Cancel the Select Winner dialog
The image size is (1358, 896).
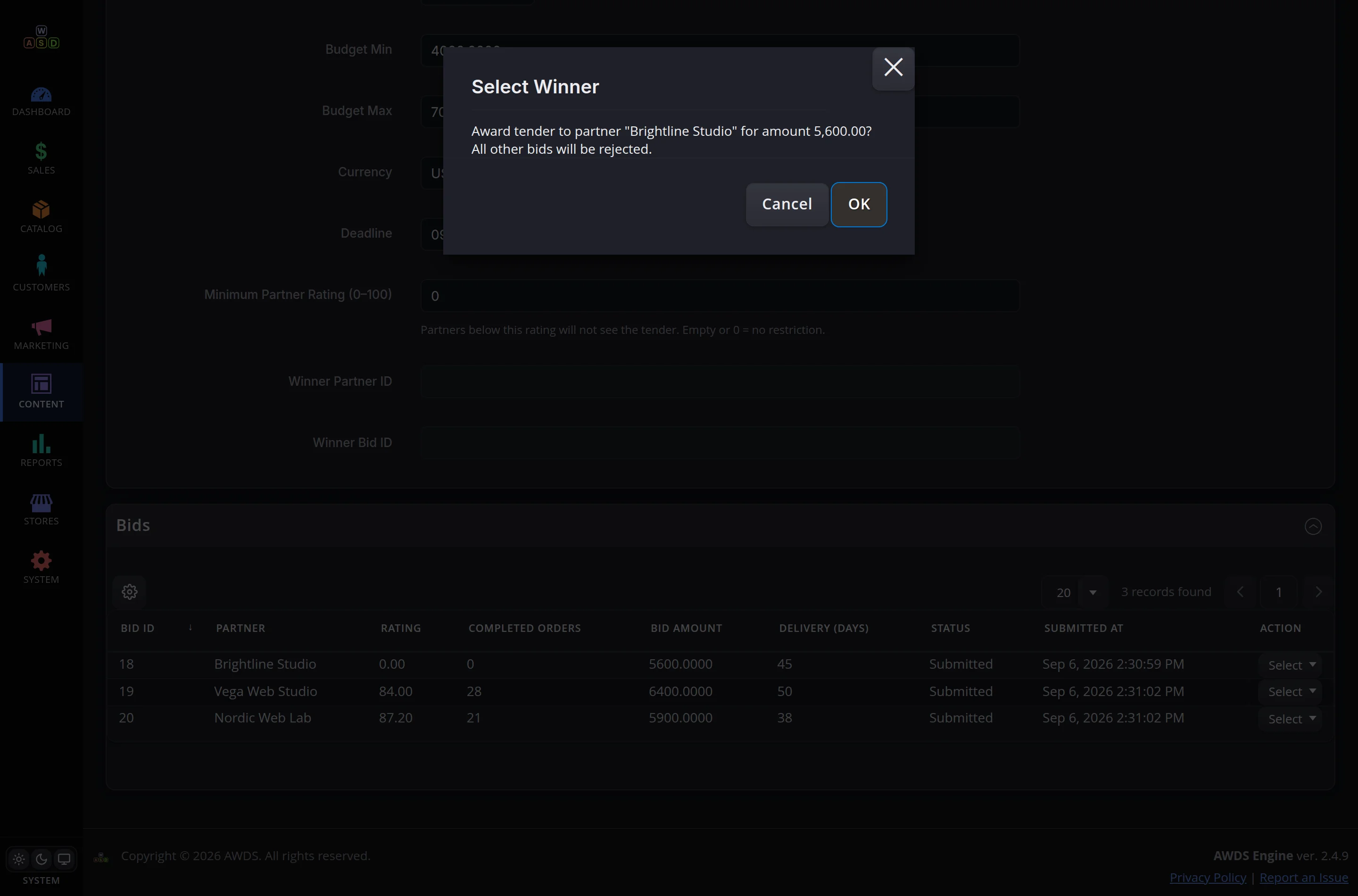(x=787, y=204)
